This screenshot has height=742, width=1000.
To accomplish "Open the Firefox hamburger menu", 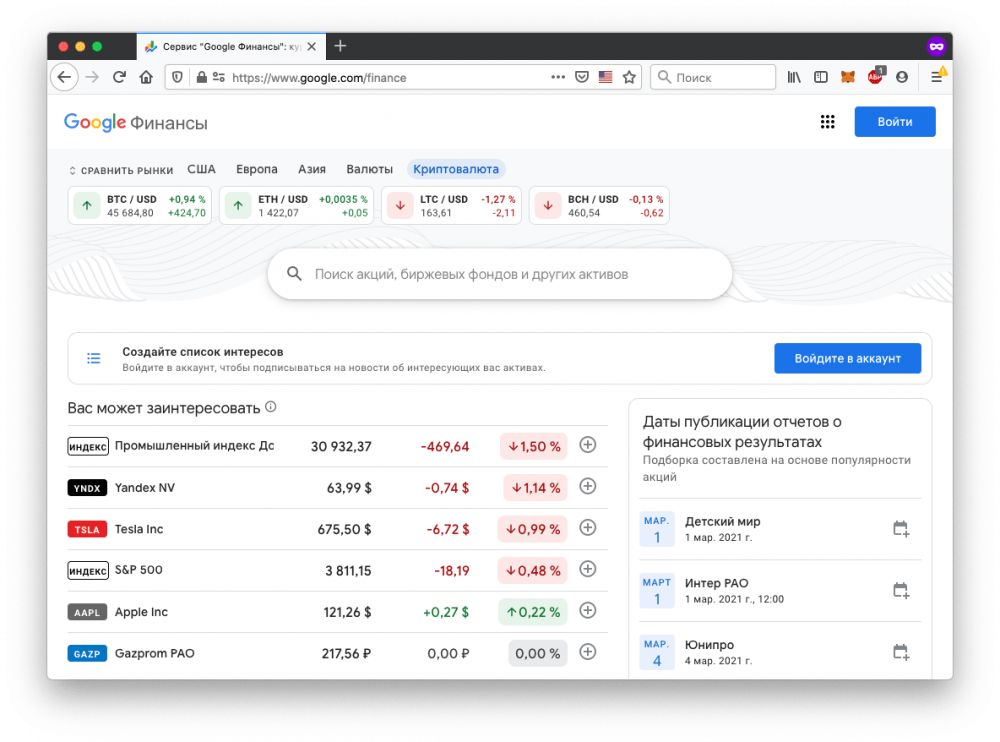I will point(937,77).
